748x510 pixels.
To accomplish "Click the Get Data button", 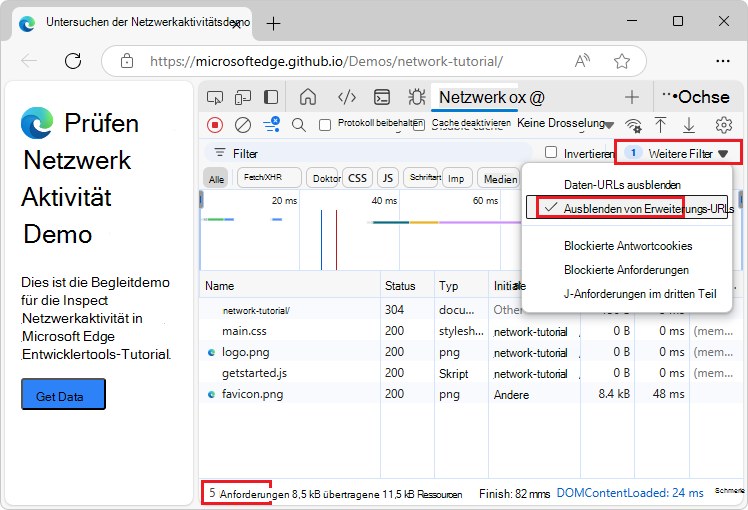I will click(63, 394).
